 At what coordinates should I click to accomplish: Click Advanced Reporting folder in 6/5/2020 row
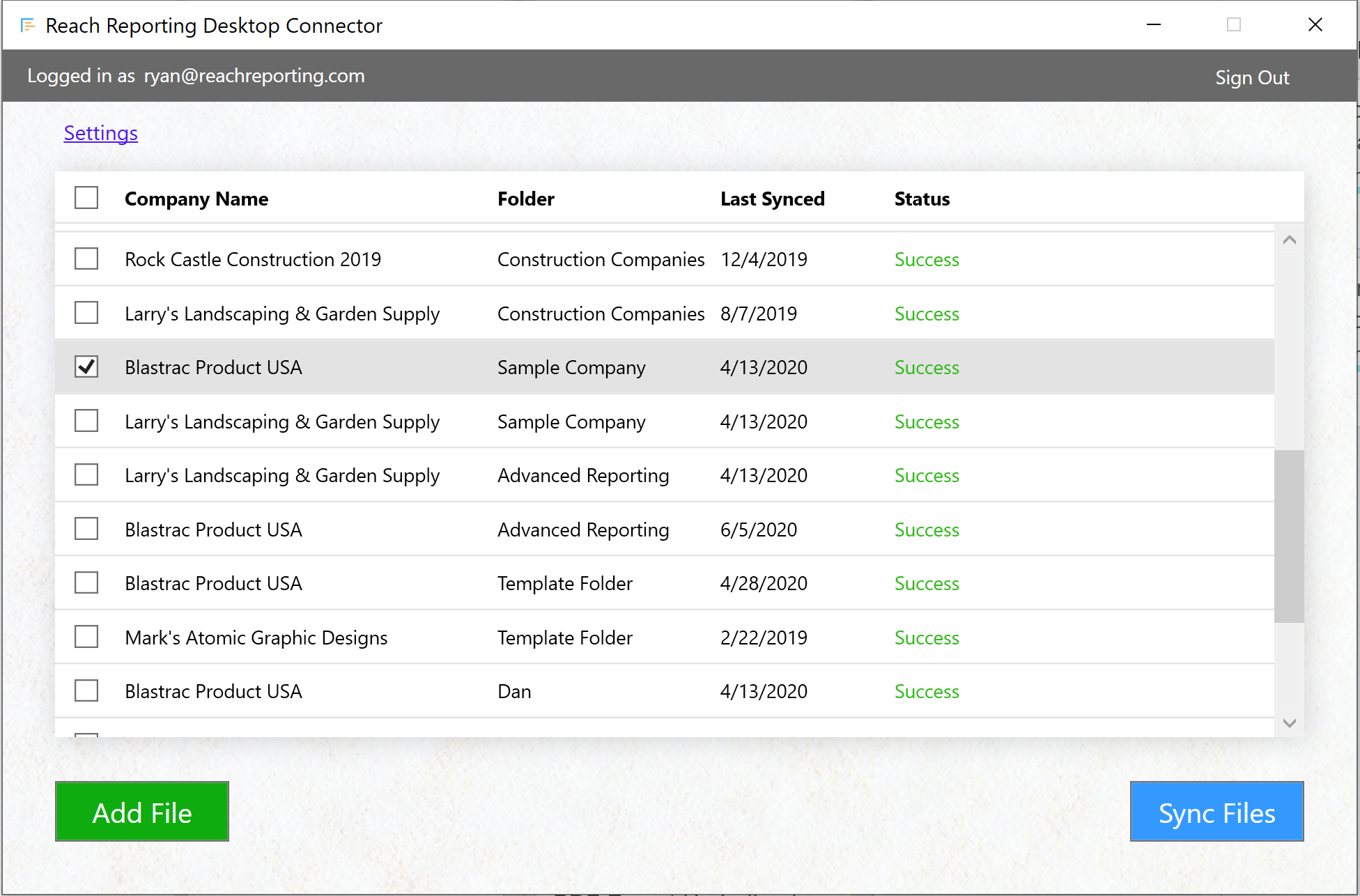tap(583, 530)
